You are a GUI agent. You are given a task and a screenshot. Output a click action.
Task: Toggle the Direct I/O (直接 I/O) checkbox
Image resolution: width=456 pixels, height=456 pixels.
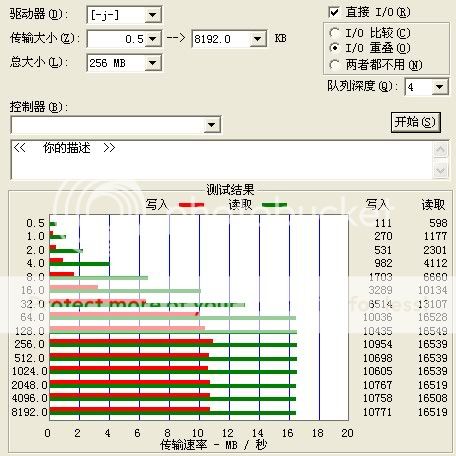pos(334,13)
